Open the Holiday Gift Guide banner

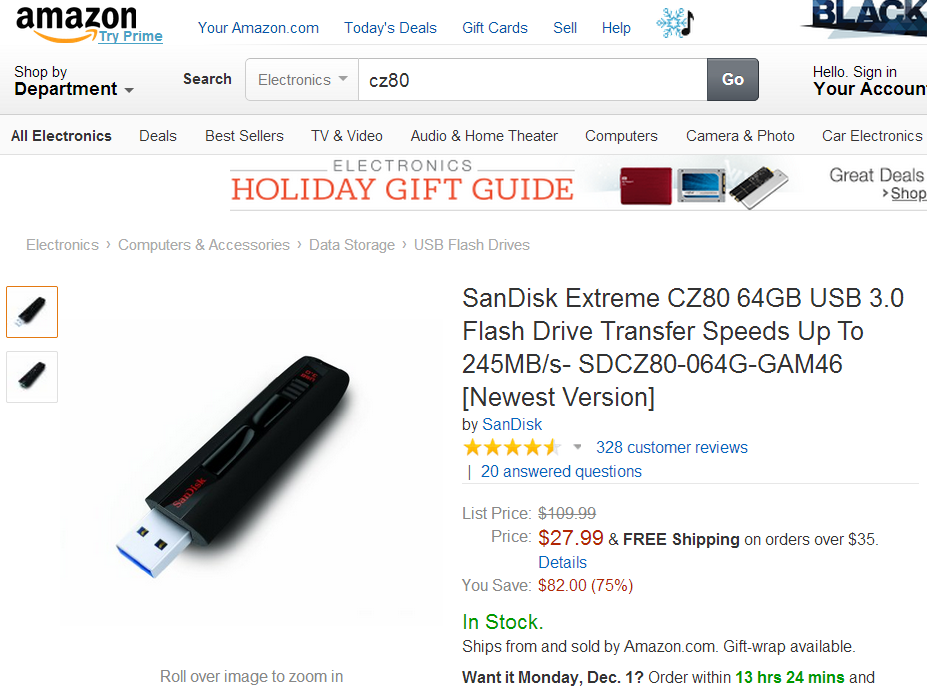(x=402, y=183)
